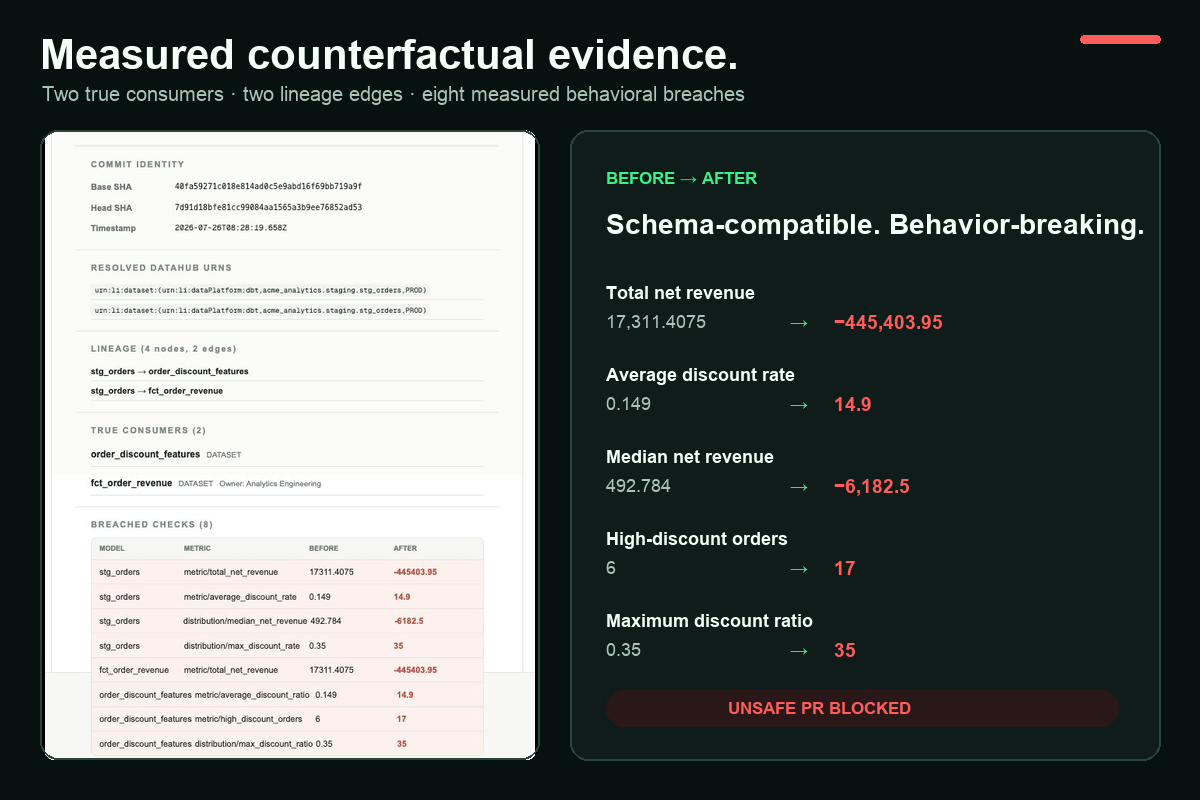Image resolution: width=1200 pixels, height=800 pixels.
Task: Click the arrow in Average discount rate row
Action: coord(799,405)
